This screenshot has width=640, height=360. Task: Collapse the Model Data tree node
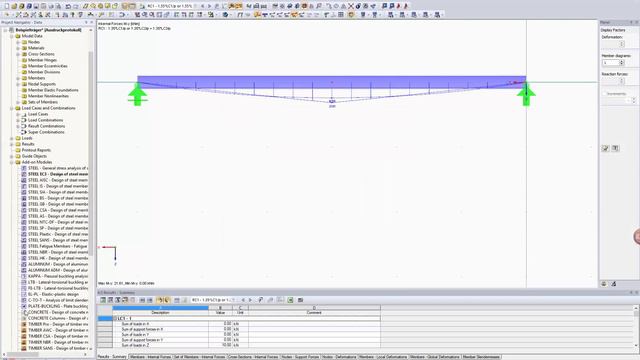click(11, 36)
